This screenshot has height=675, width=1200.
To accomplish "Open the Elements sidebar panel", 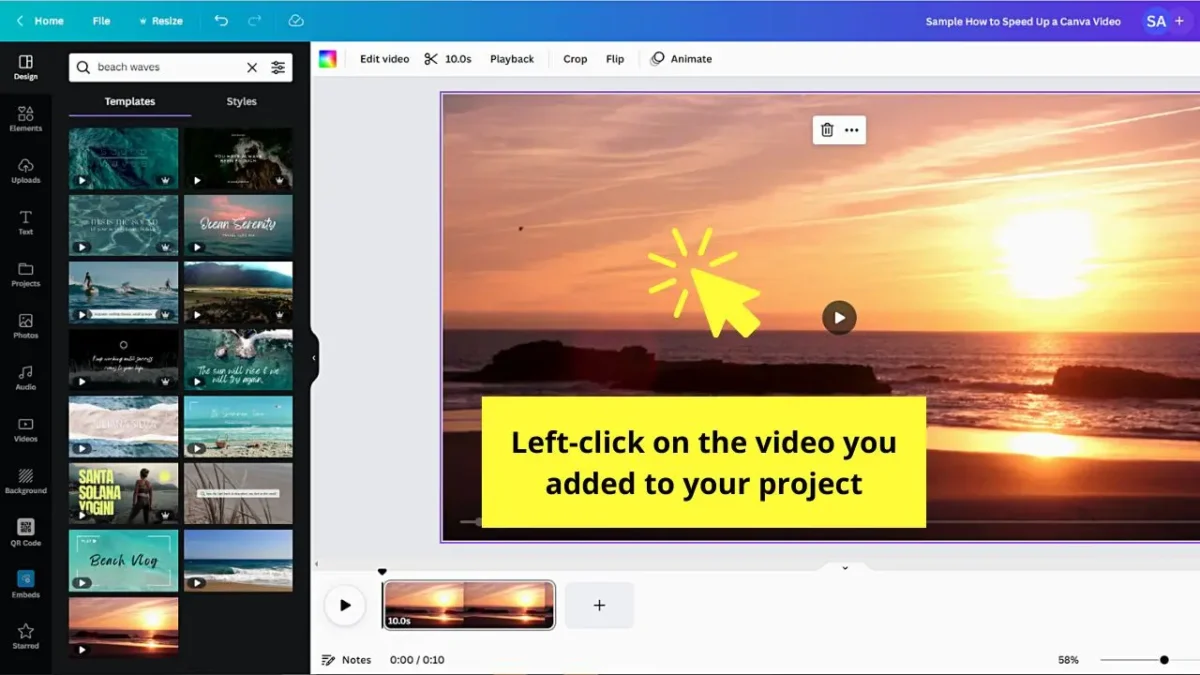I will [26, 119].
